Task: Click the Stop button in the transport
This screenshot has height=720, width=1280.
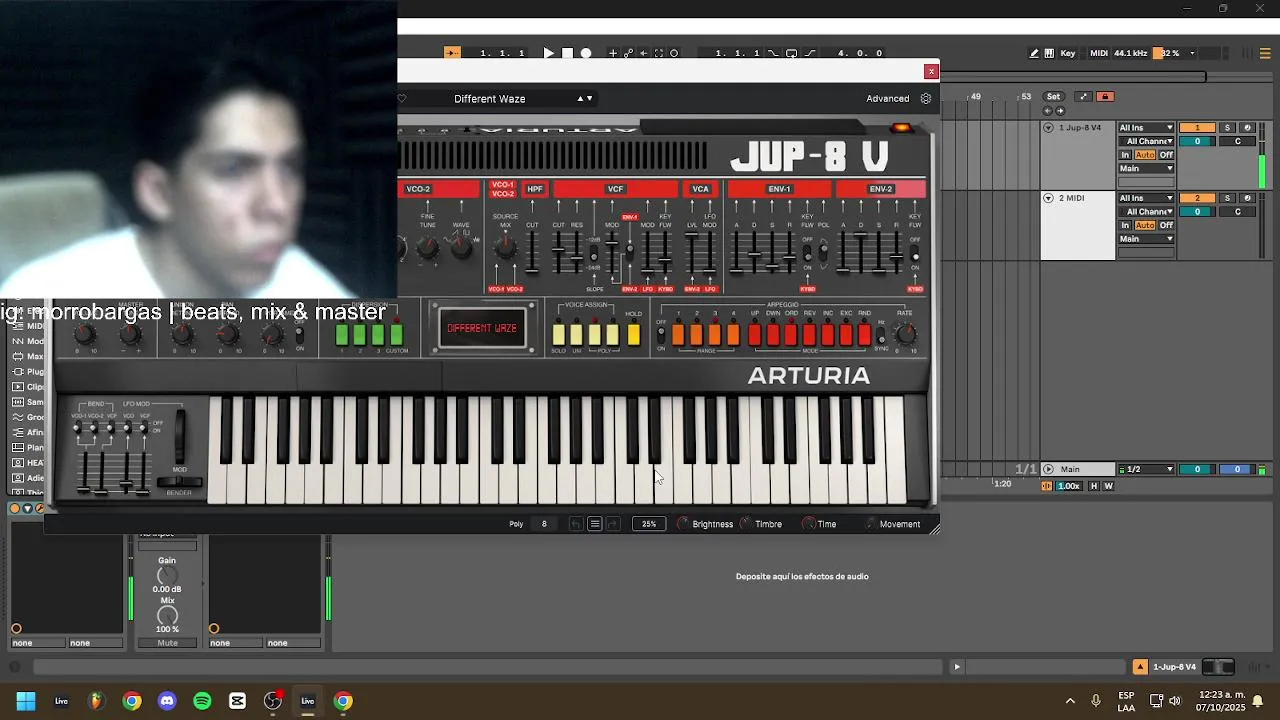Action: (567, 53)
